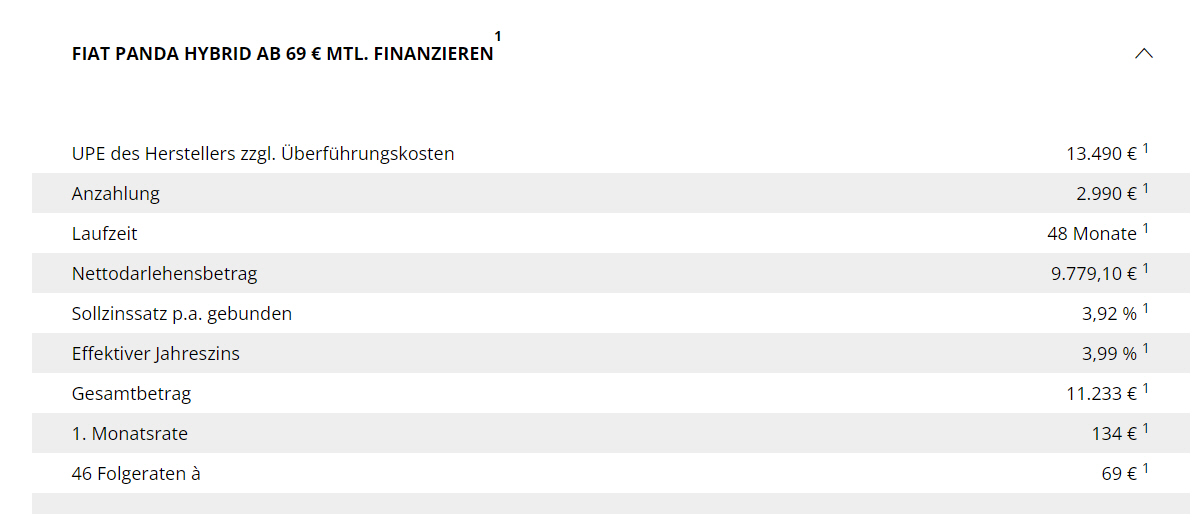Open footnote next to 3,99 % Jahreszins
Screen dimensions: 1203x530
1146,349
